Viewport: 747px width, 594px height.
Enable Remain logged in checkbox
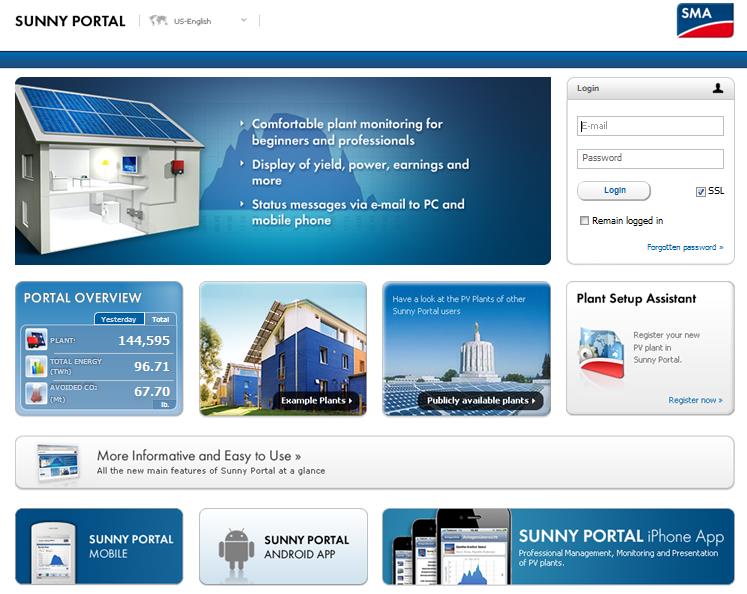tap(584, 221)
